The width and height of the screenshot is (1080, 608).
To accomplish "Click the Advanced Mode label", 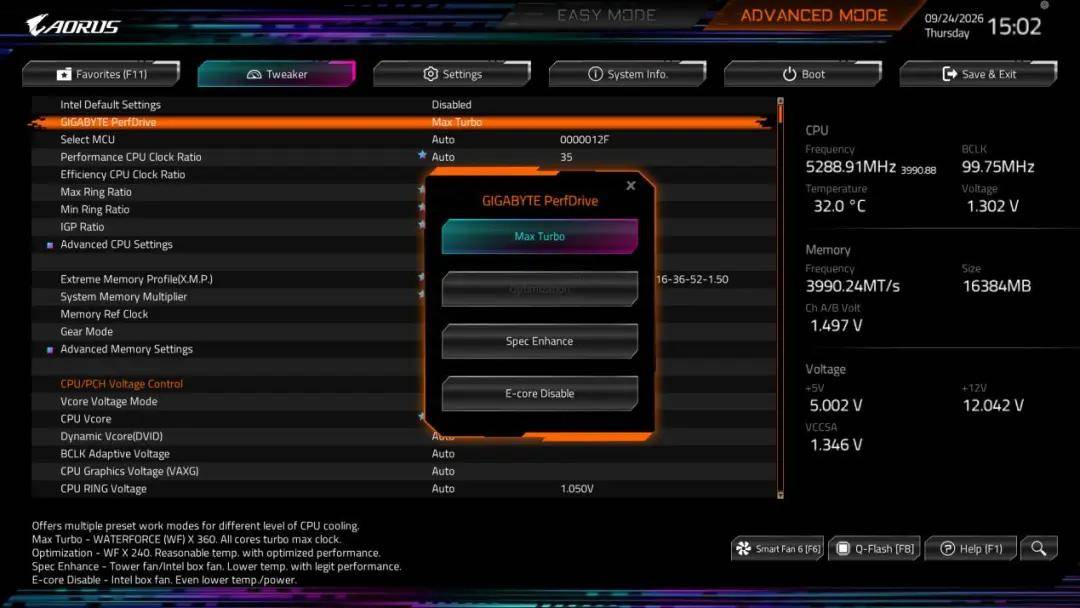I will click(x=813, y=15).
